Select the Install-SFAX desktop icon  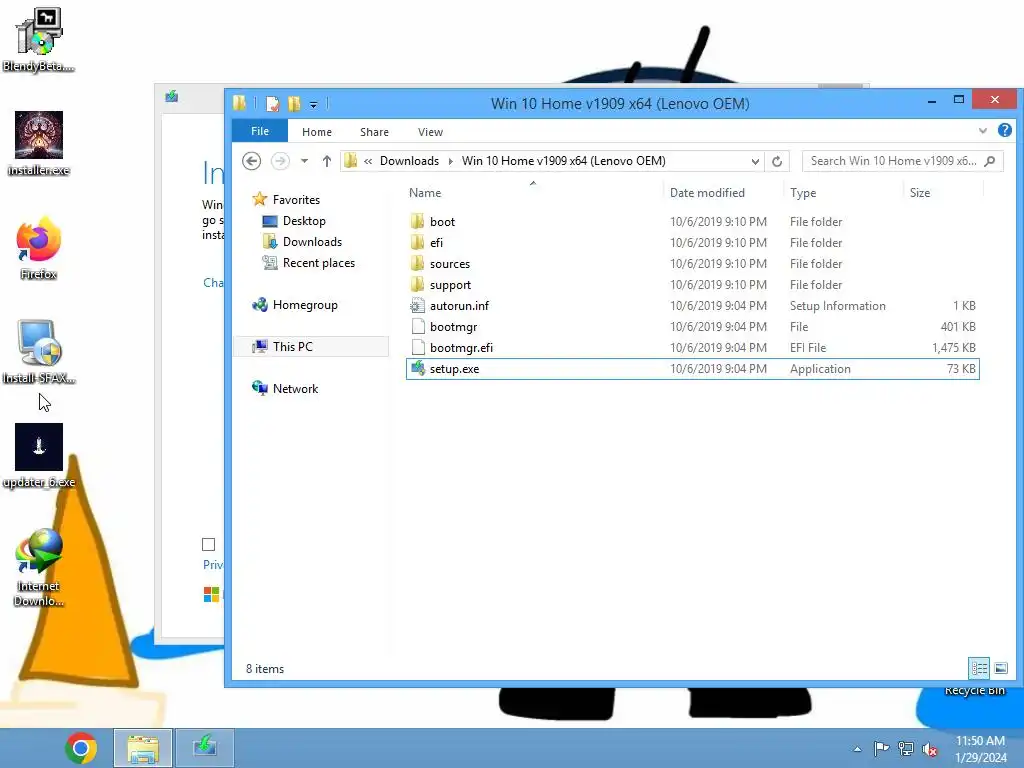(39, 352)
